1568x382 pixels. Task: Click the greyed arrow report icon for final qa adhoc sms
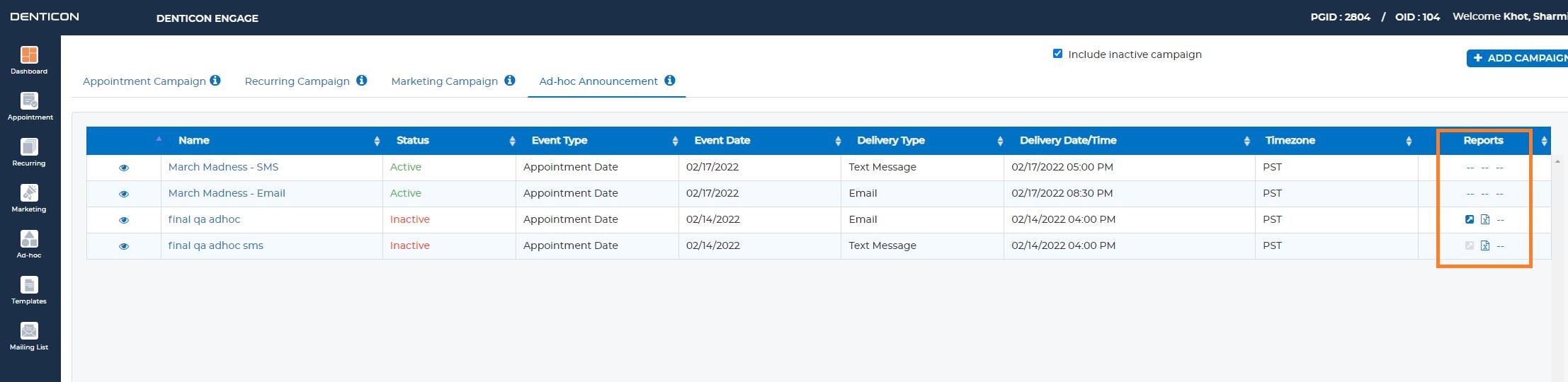(x=1470, y=245)
